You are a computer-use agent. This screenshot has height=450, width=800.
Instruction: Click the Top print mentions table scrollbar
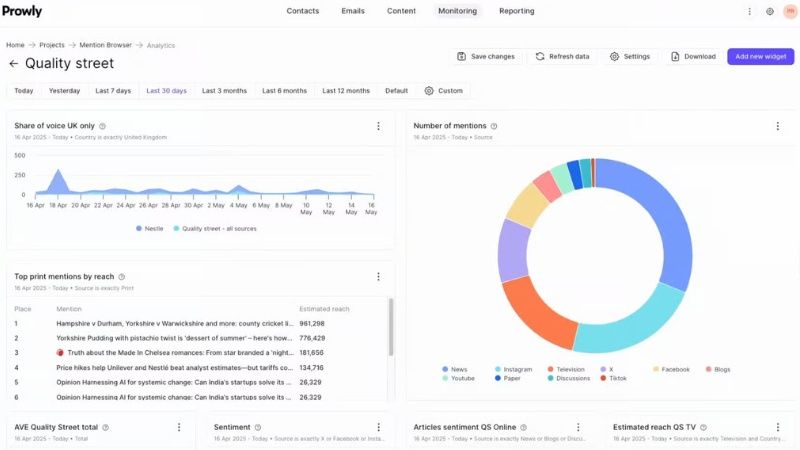click(x=391, y=327)
